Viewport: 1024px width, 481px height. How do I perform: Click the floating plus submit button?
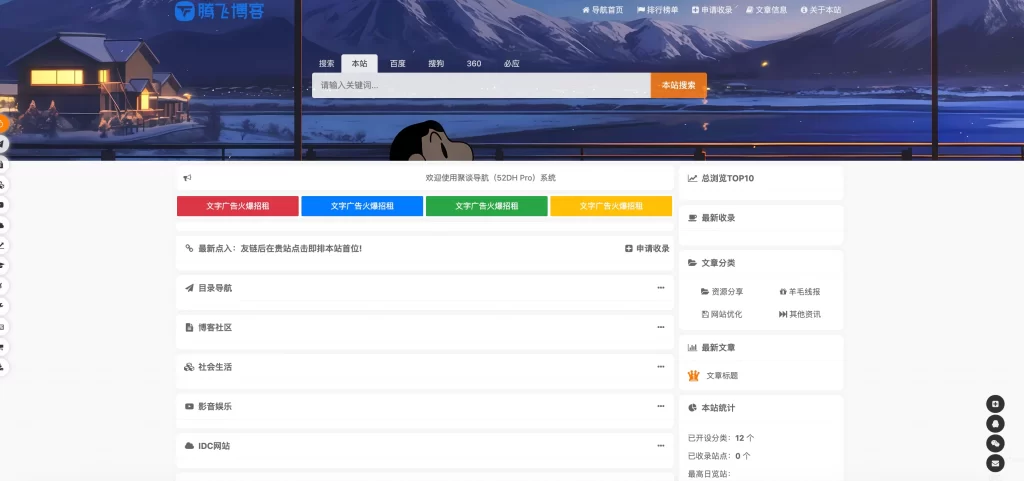coord(995,404)
